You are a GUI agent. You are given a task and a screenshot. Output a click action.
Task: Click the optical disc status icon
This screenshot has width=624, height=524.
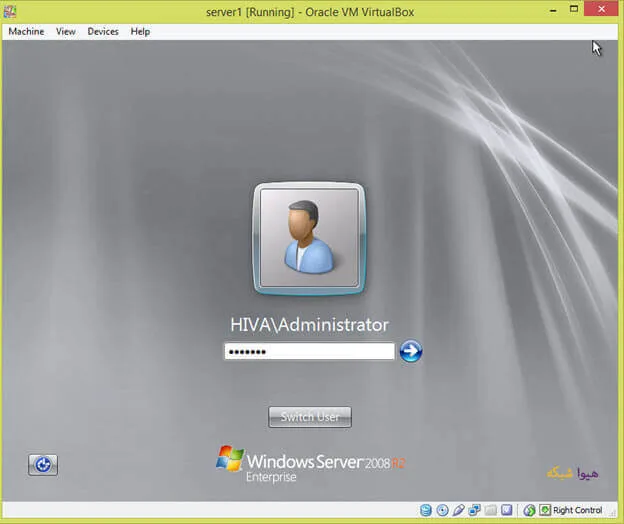pos(442,510)
